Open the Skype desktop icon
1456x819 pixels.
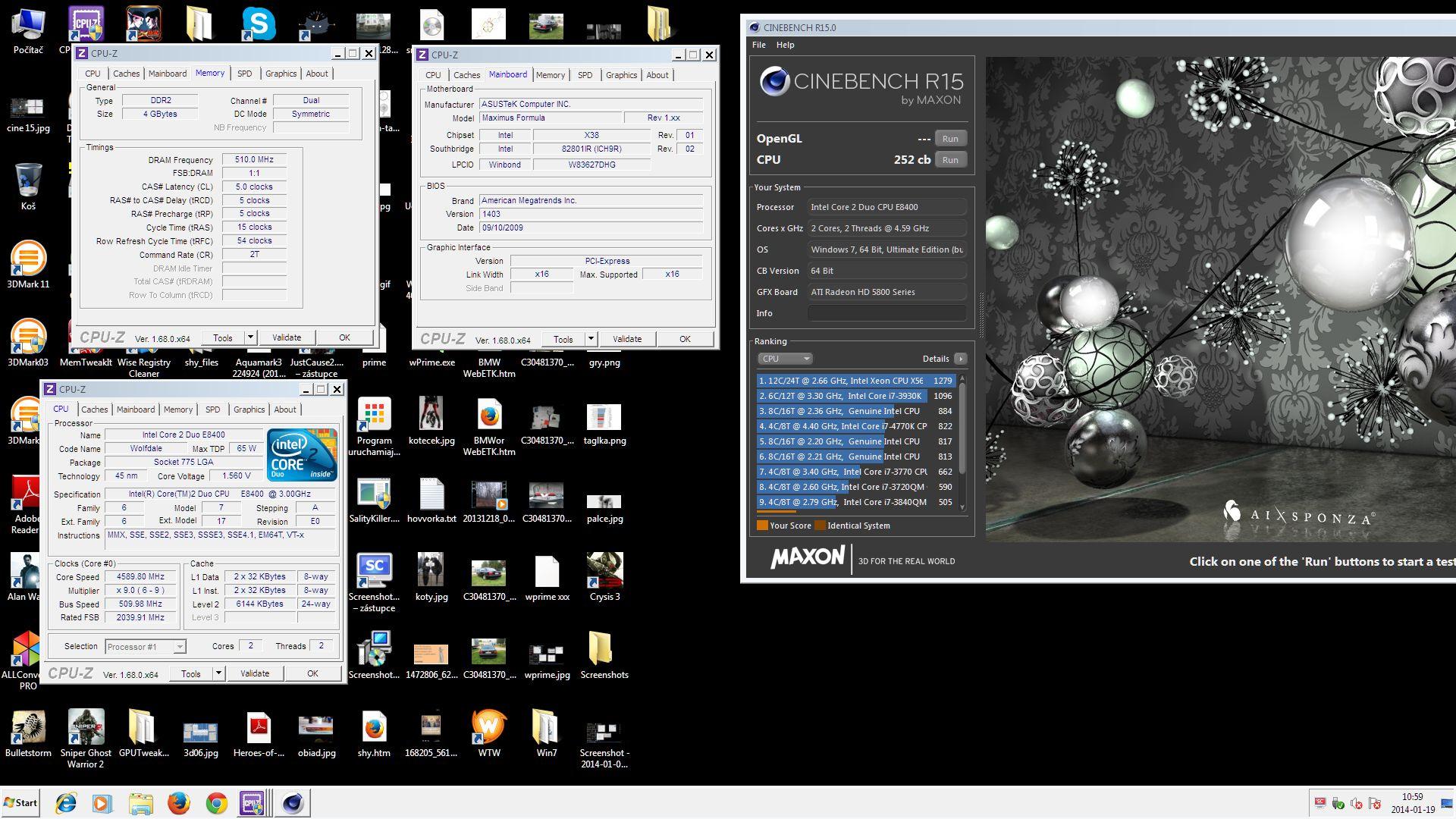[x=259, y=24]
